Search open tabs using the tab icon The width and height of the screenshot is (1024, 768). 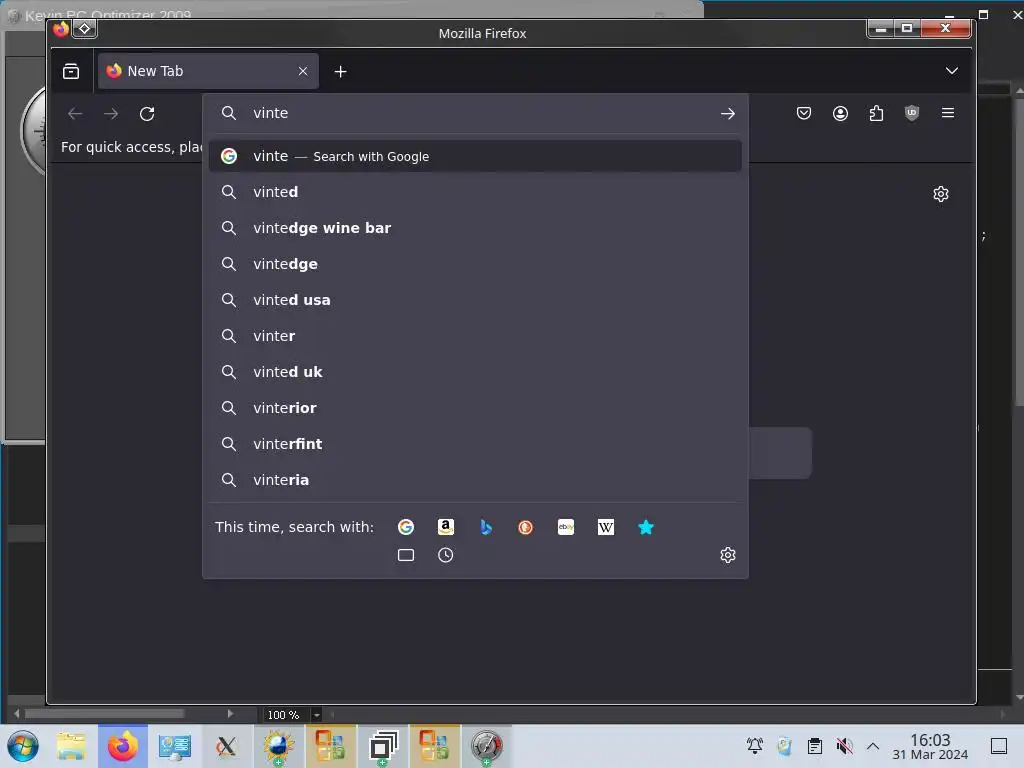coord(406,555)
